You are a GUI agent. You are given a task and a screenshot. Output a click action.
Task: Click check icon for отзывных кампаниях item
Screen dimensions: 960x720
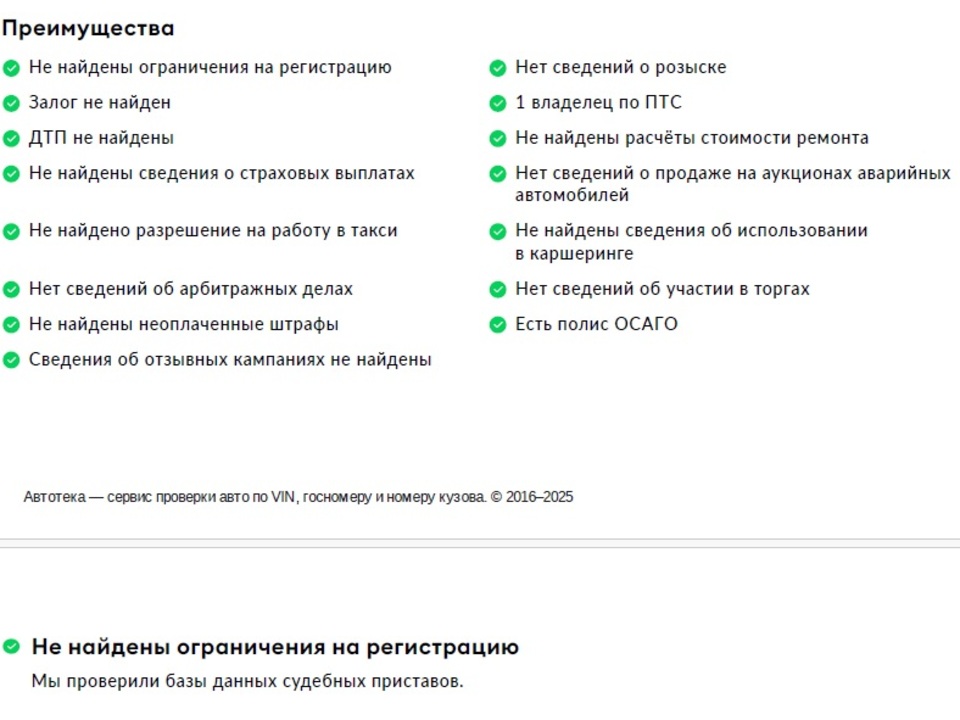pyautogui.click(x=12, y=360)
